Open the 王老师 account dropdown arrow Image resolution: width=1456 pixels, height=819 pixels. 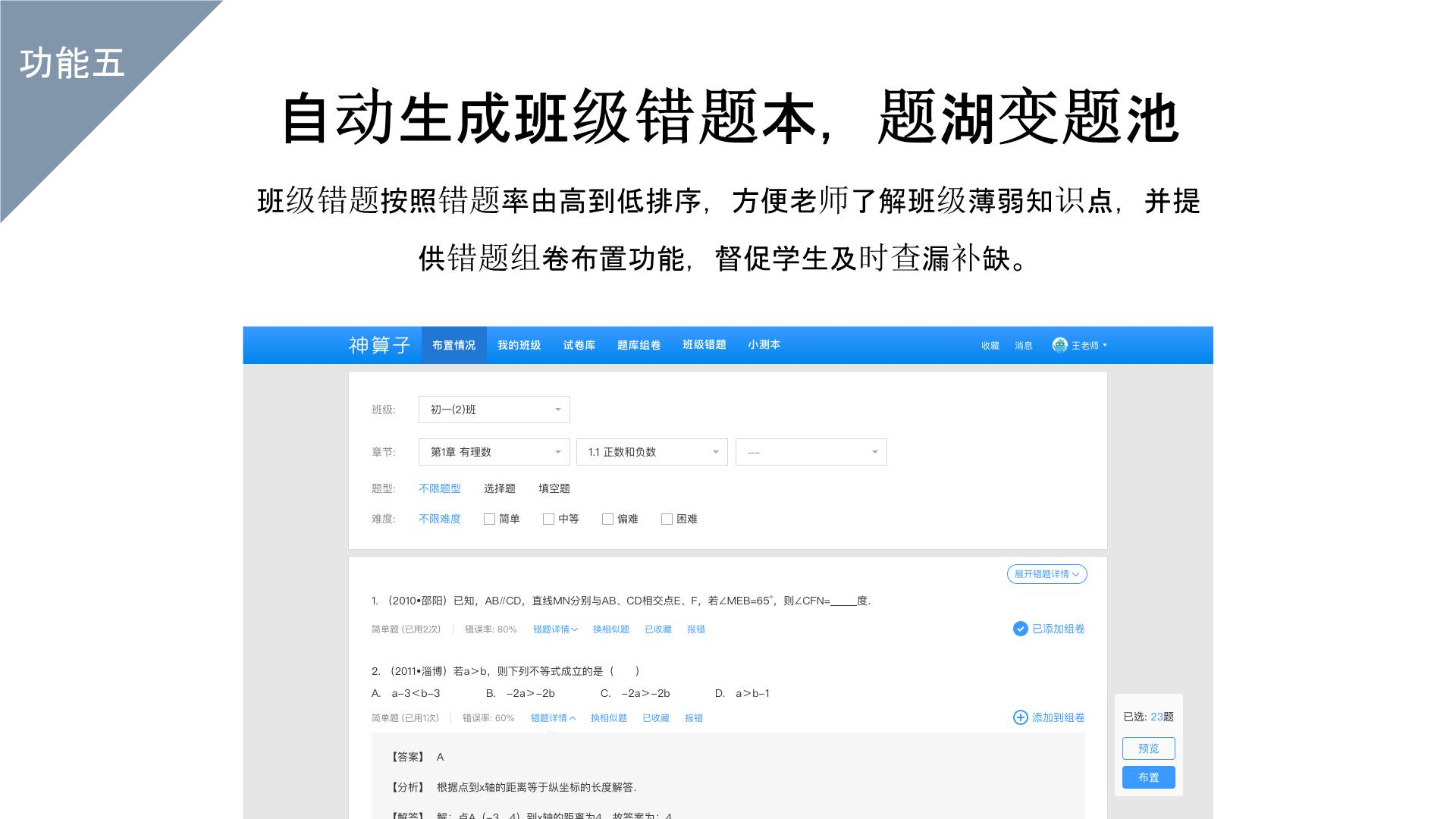click(1105, 345)
